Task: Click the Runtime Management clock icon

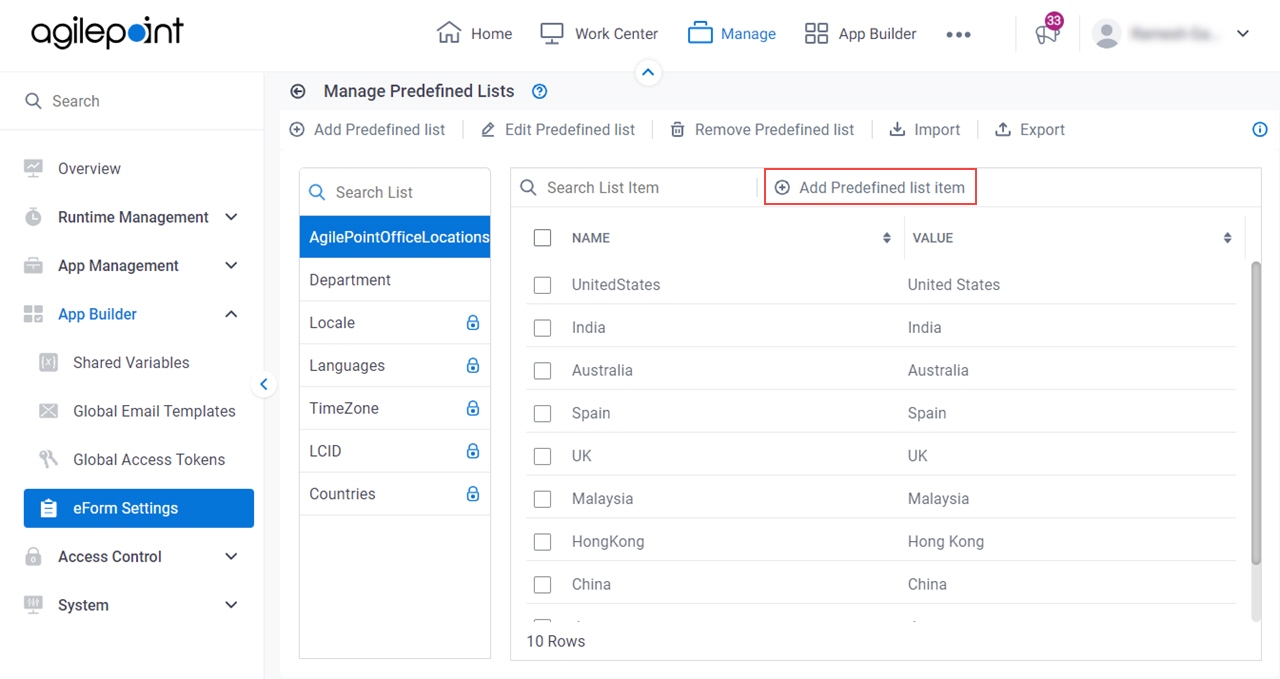Action: point(33,217)
